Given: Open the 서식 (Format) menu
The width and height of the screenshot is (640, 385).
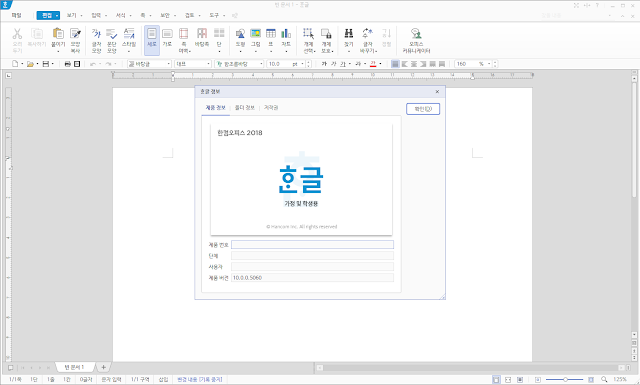Looking at the screenshot, I should [120, 15].
